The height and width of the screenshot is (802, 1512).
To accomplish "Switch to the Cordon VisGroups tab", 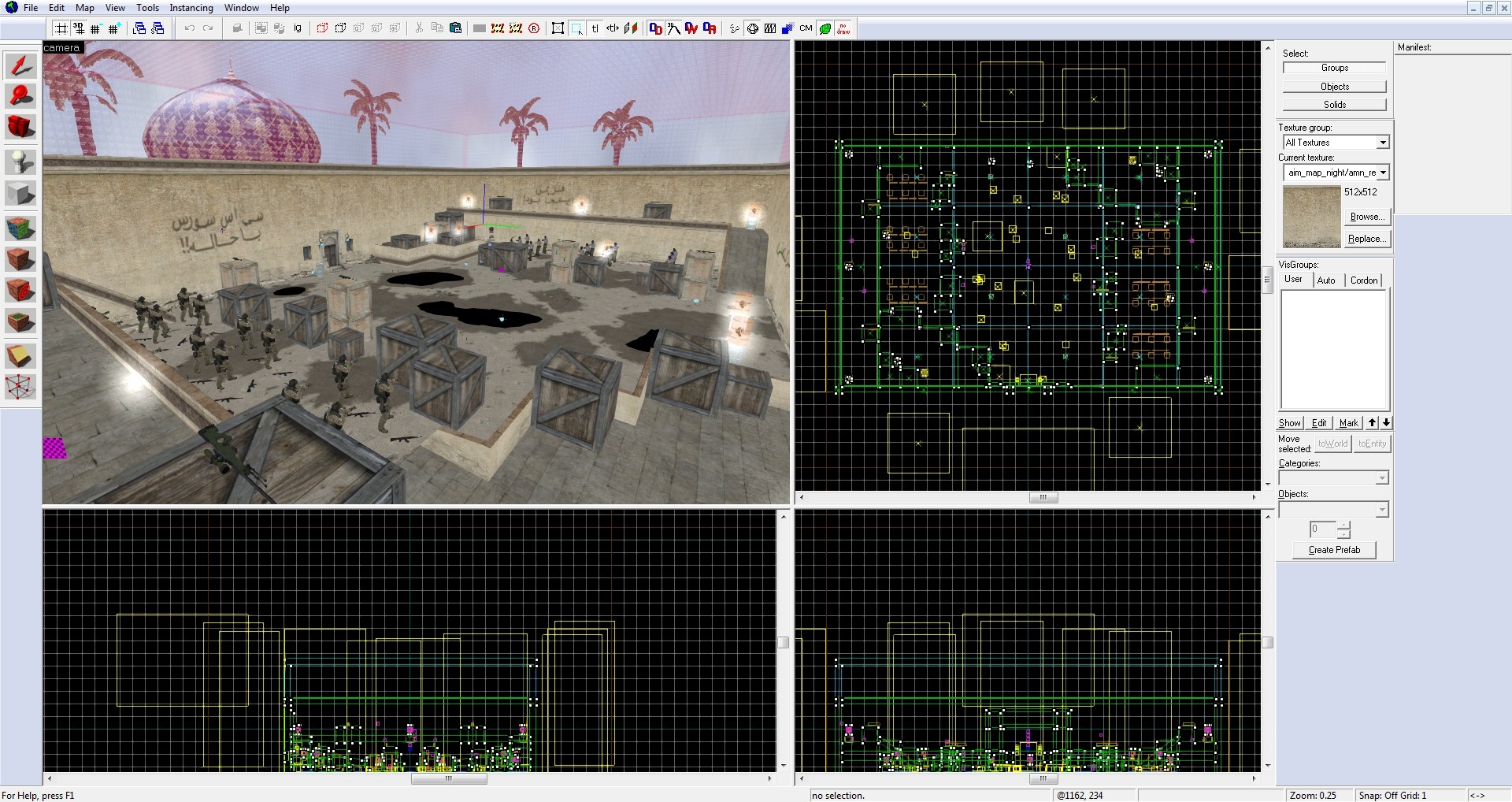I will (x=1364, y=280).
